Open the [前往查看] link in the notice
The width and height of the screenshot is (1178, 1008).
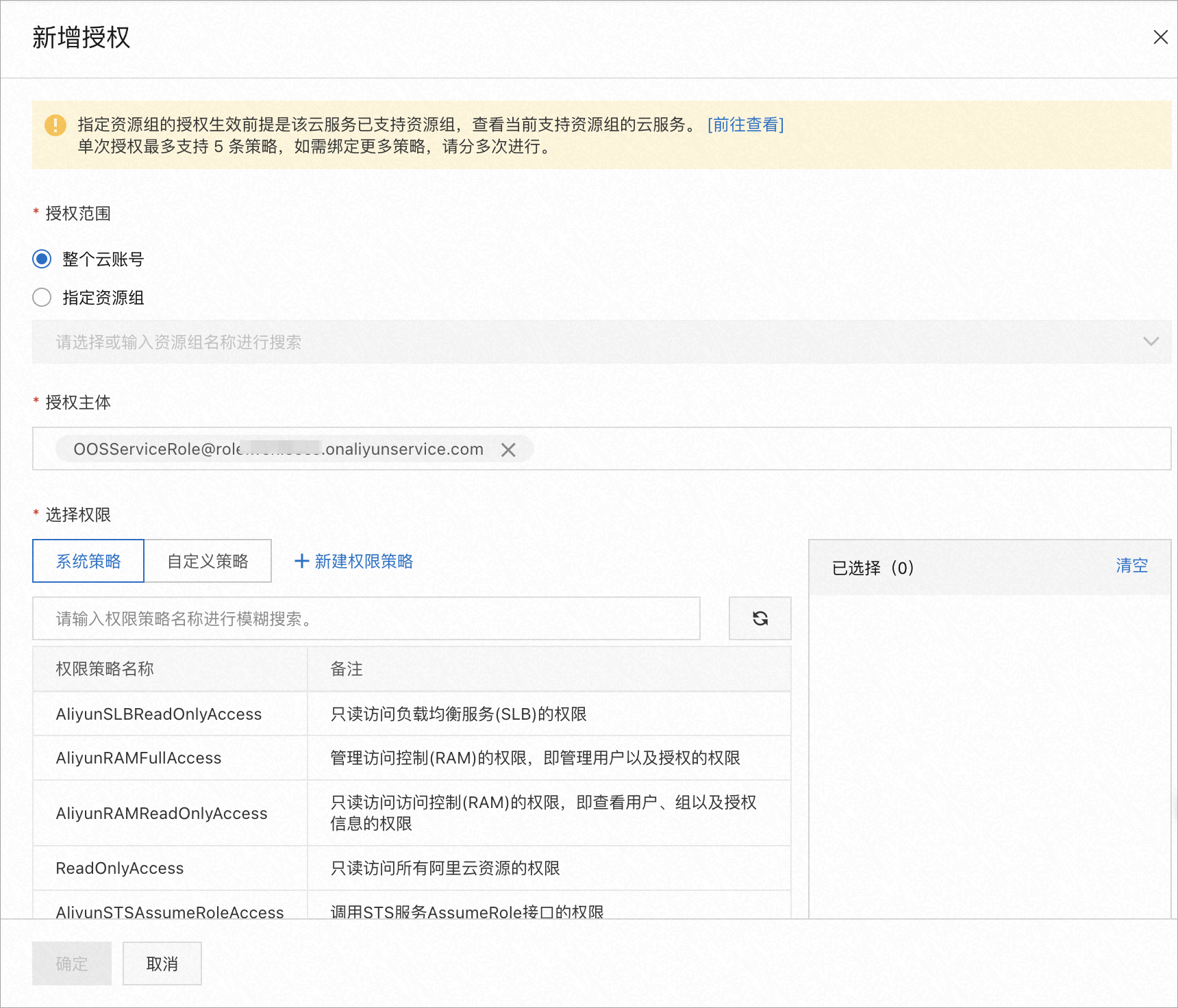pos(745,125)
